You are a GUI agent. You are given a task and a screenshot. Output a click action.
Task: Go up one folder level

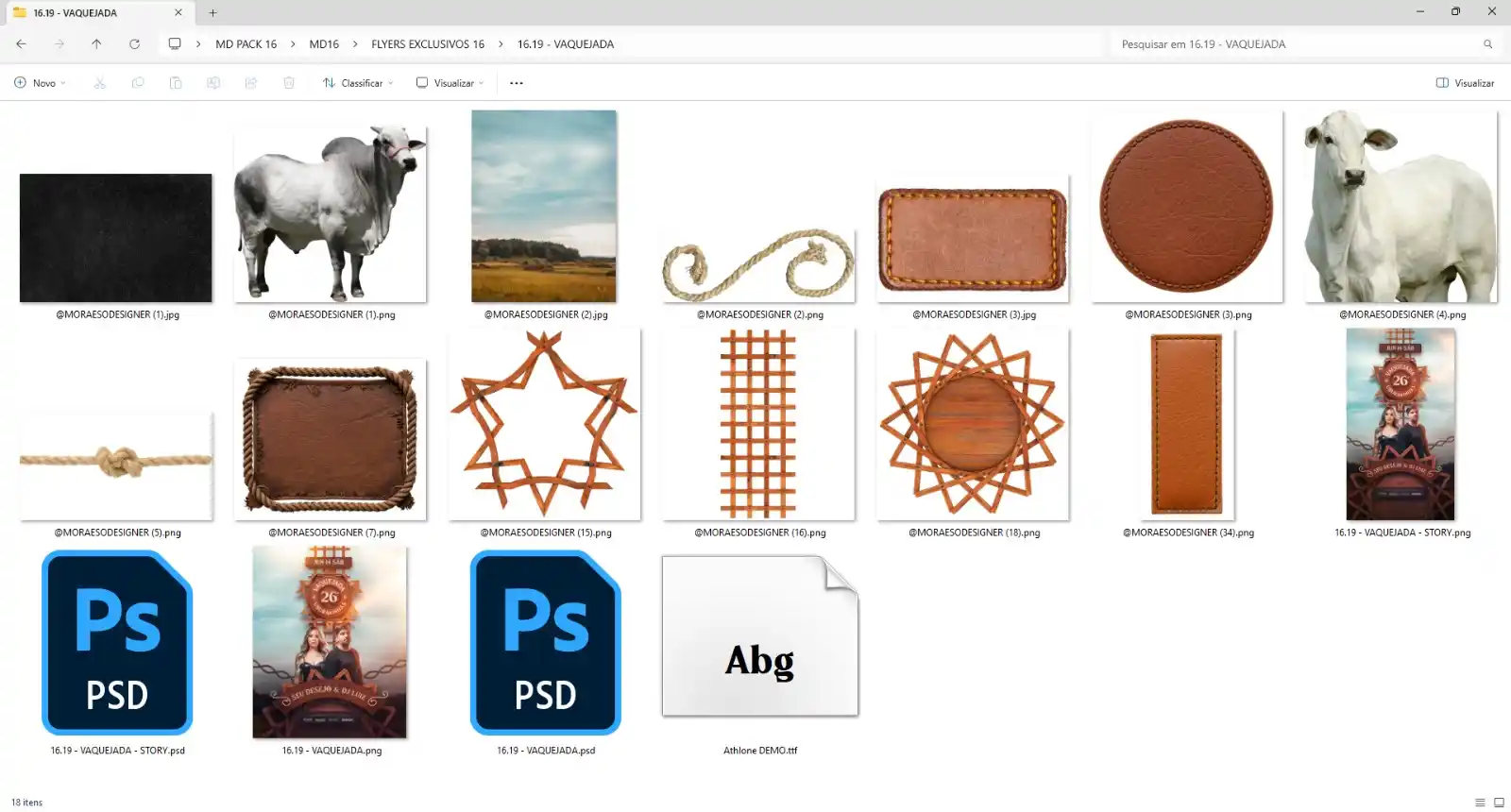click(x=96, y=44)
